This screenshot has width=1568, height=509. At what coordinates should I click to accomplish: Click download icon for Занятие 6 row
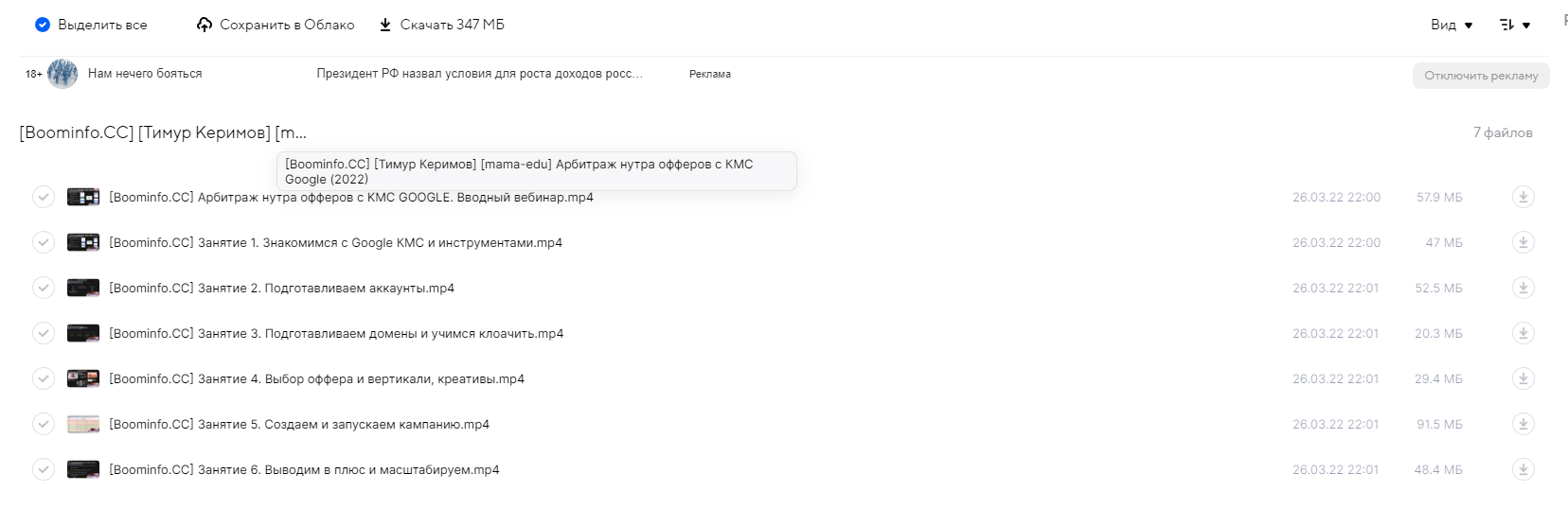click(1523, 469)
